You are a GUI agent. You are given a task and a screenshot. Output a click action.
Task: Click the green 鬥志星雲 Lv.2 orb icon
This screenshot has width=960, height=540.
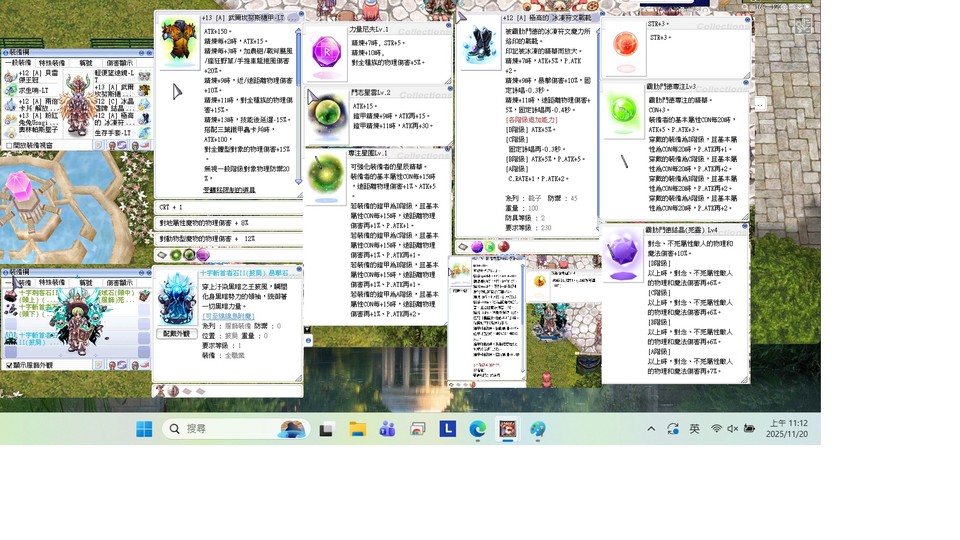coord(327,112)
